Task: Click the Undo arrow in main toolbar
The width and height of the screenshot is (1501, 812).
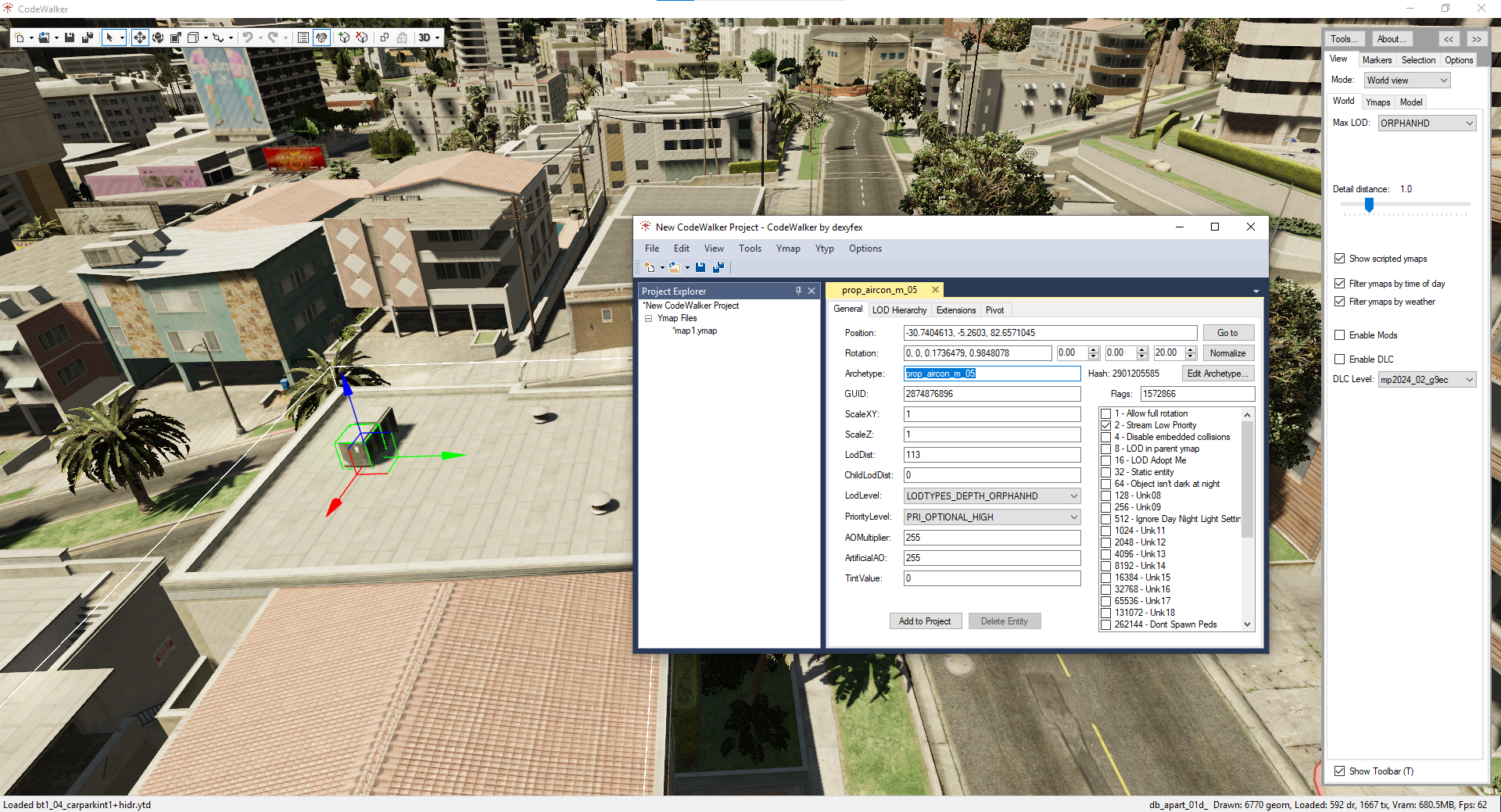Action: pos(248,38)
